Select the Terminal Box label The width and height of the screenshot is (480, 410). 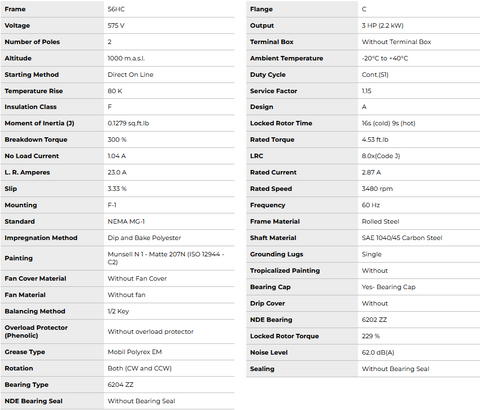(272, 42)
